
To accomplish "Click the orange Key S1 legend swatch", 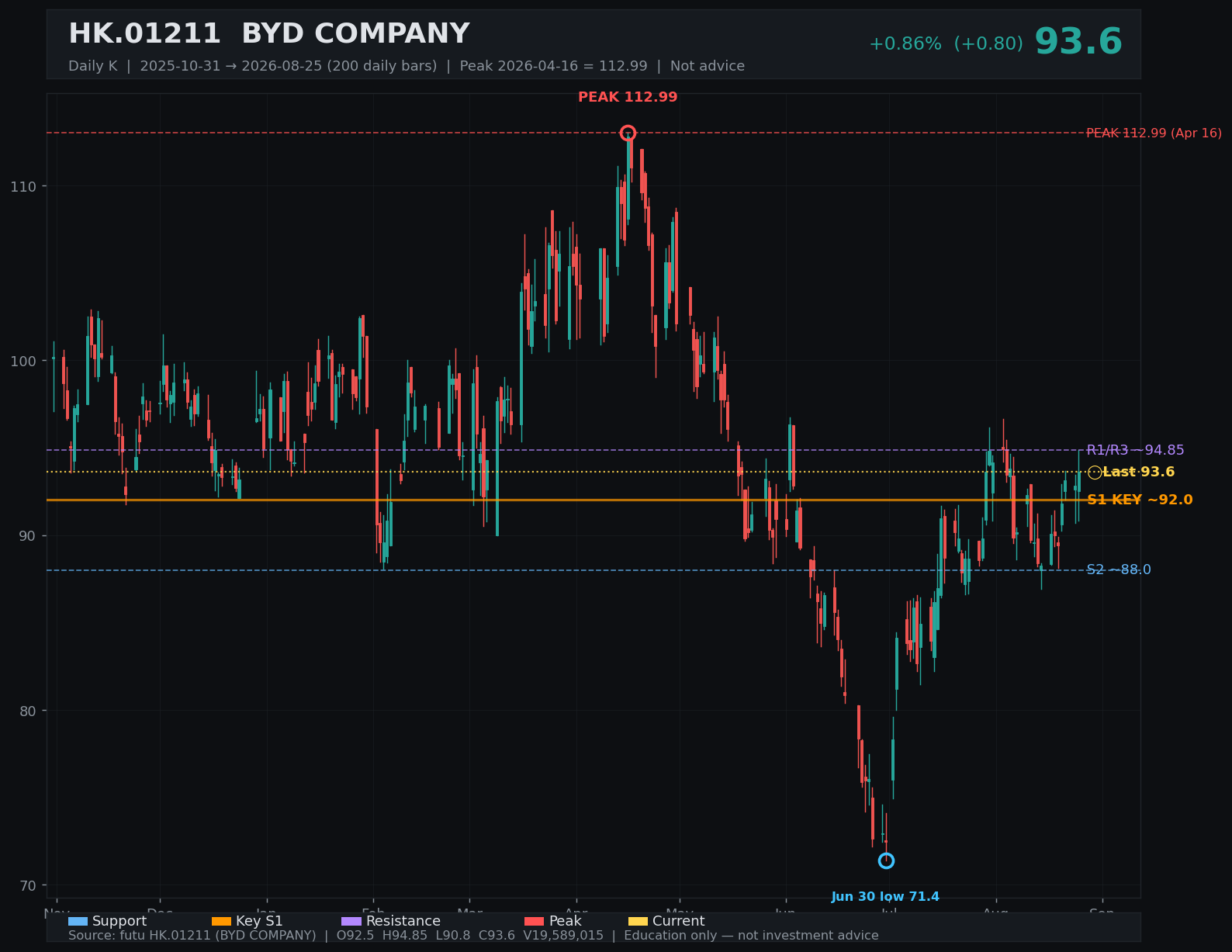I will tap(221, 921).
